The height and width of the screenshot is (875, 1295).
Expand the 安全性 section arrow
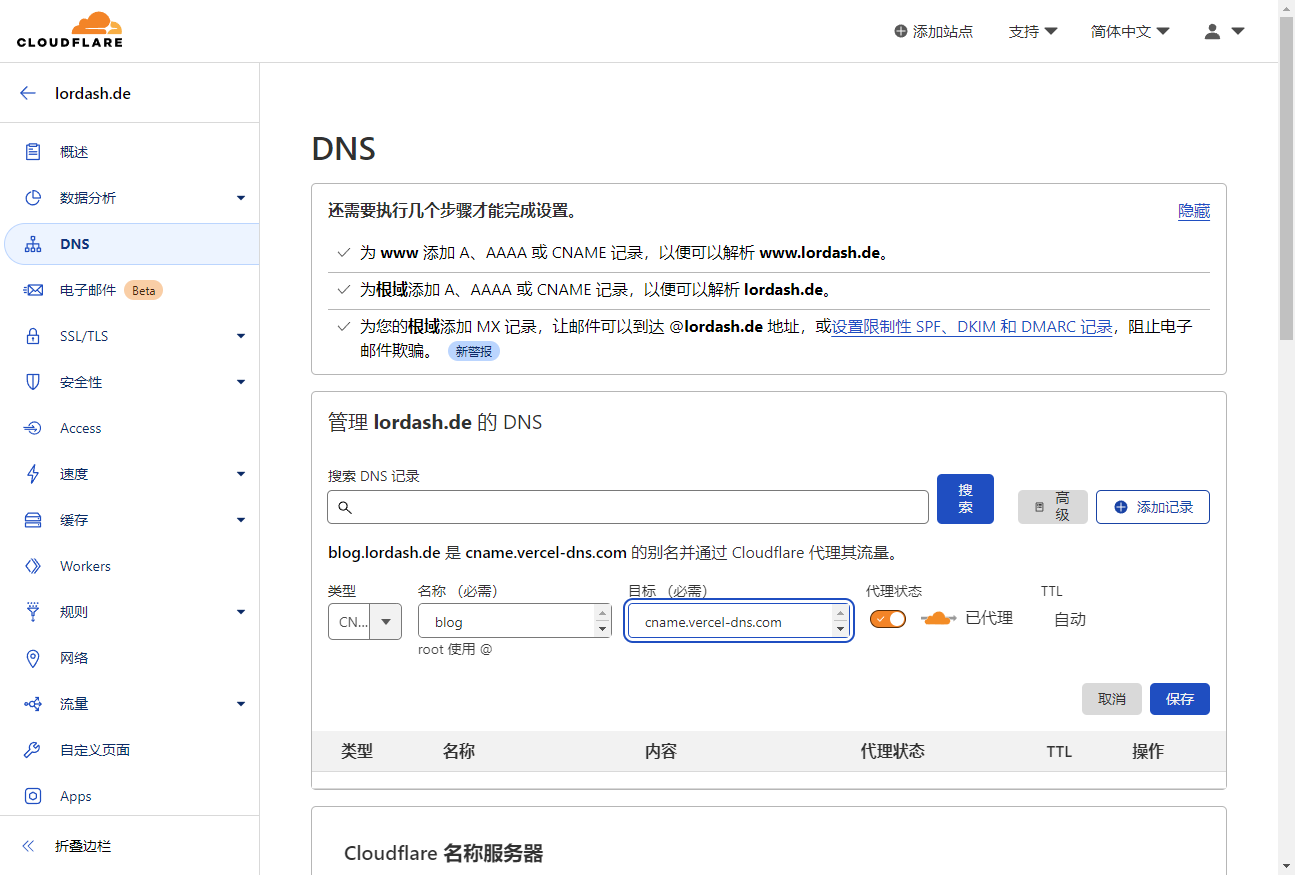click(x=241, y=382)
